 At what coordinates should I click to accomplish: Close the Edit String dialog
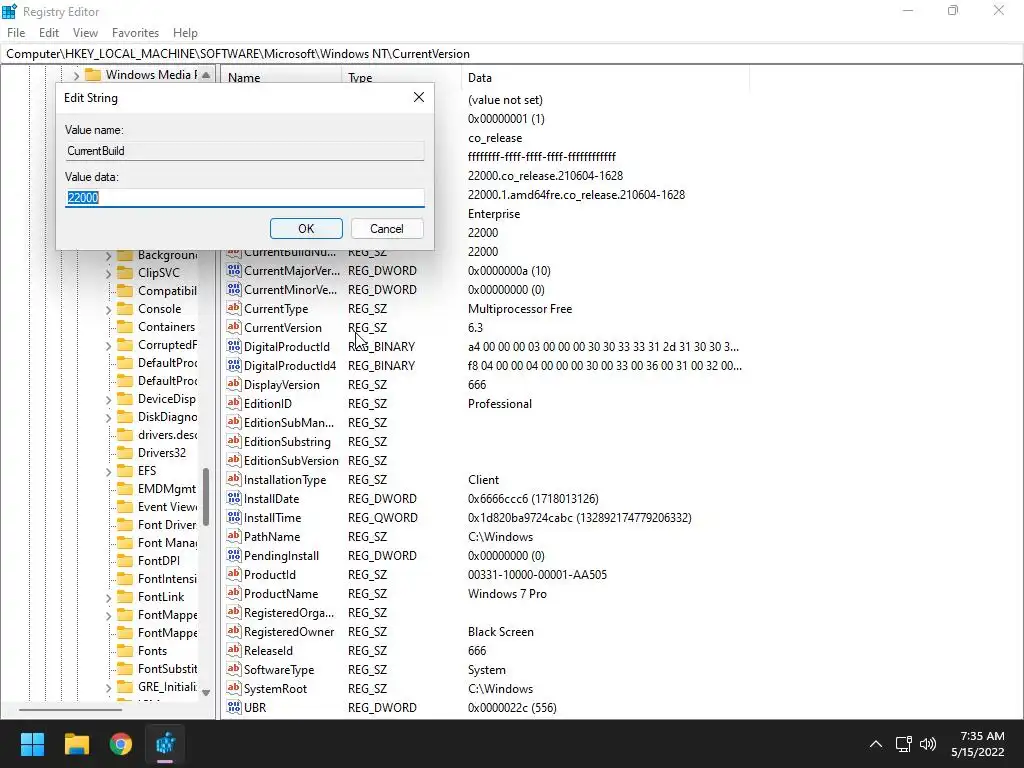[419, 97]
